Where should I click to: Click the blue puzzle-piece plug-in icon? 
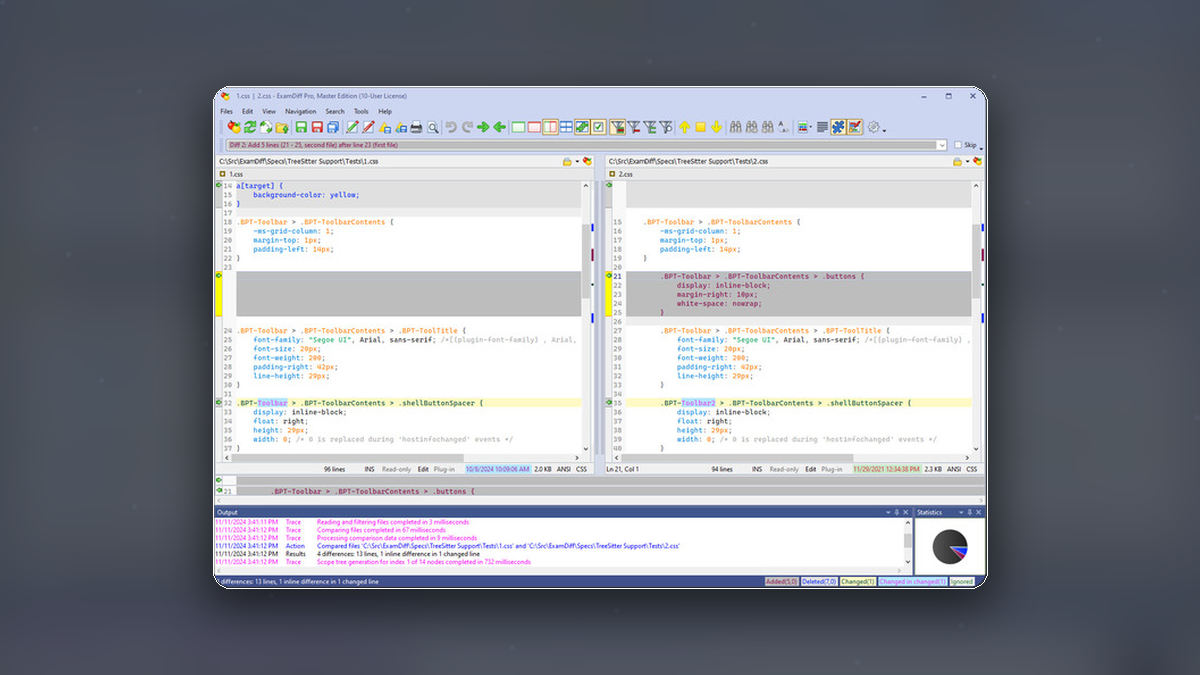pos(838,127)
